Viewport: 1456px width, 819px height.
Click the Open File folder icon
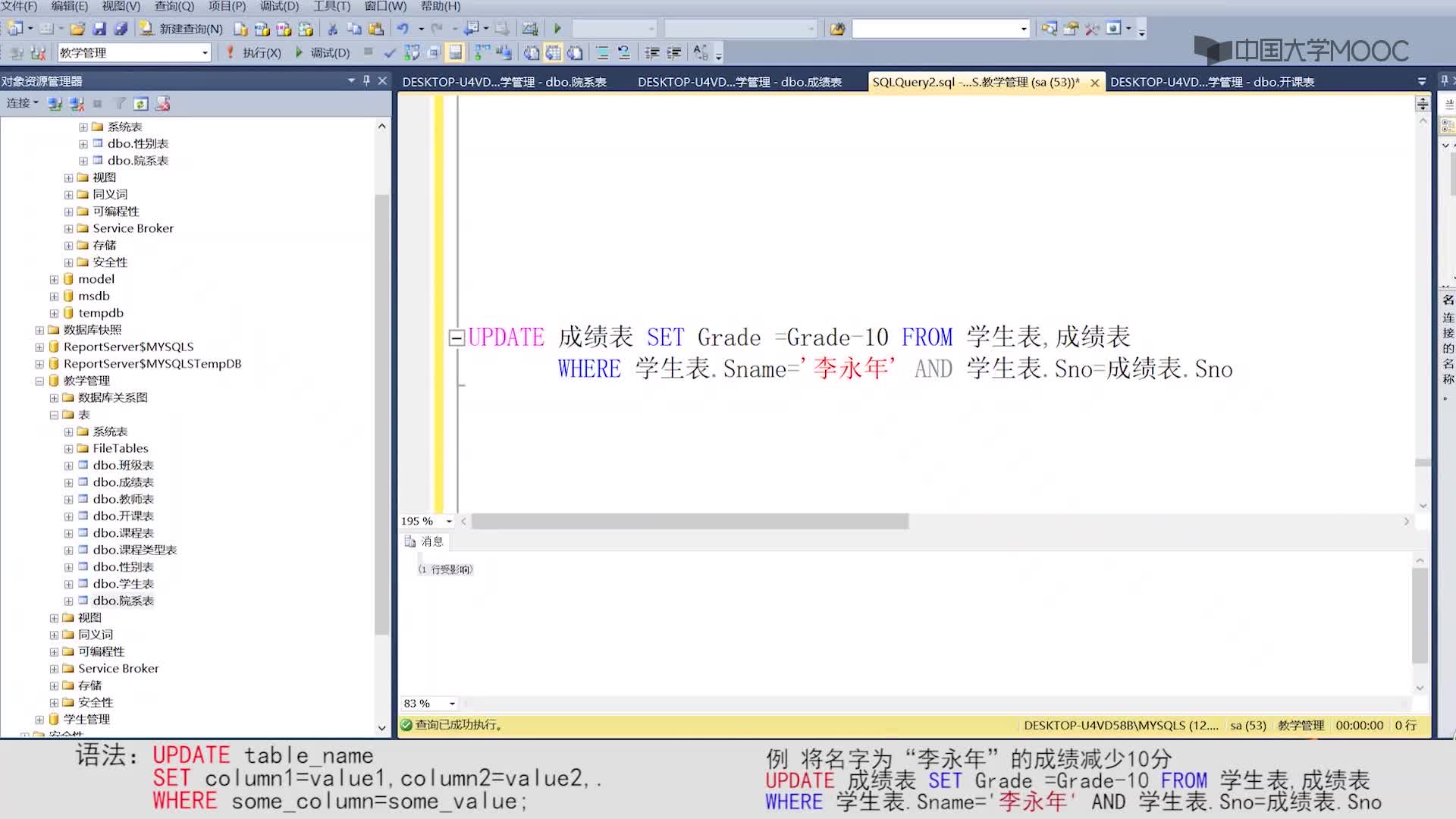[77, 29]
